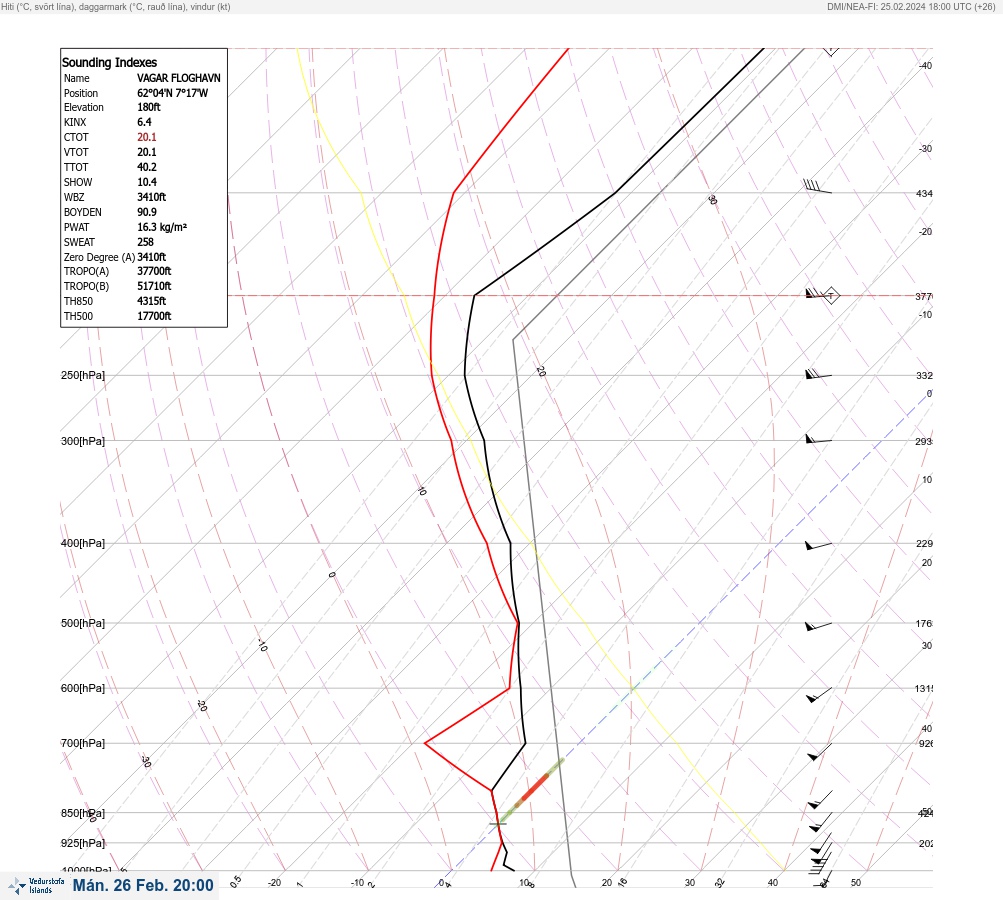
Task: Click the bottom axis temperature label 40
Action: click(773, 883)
